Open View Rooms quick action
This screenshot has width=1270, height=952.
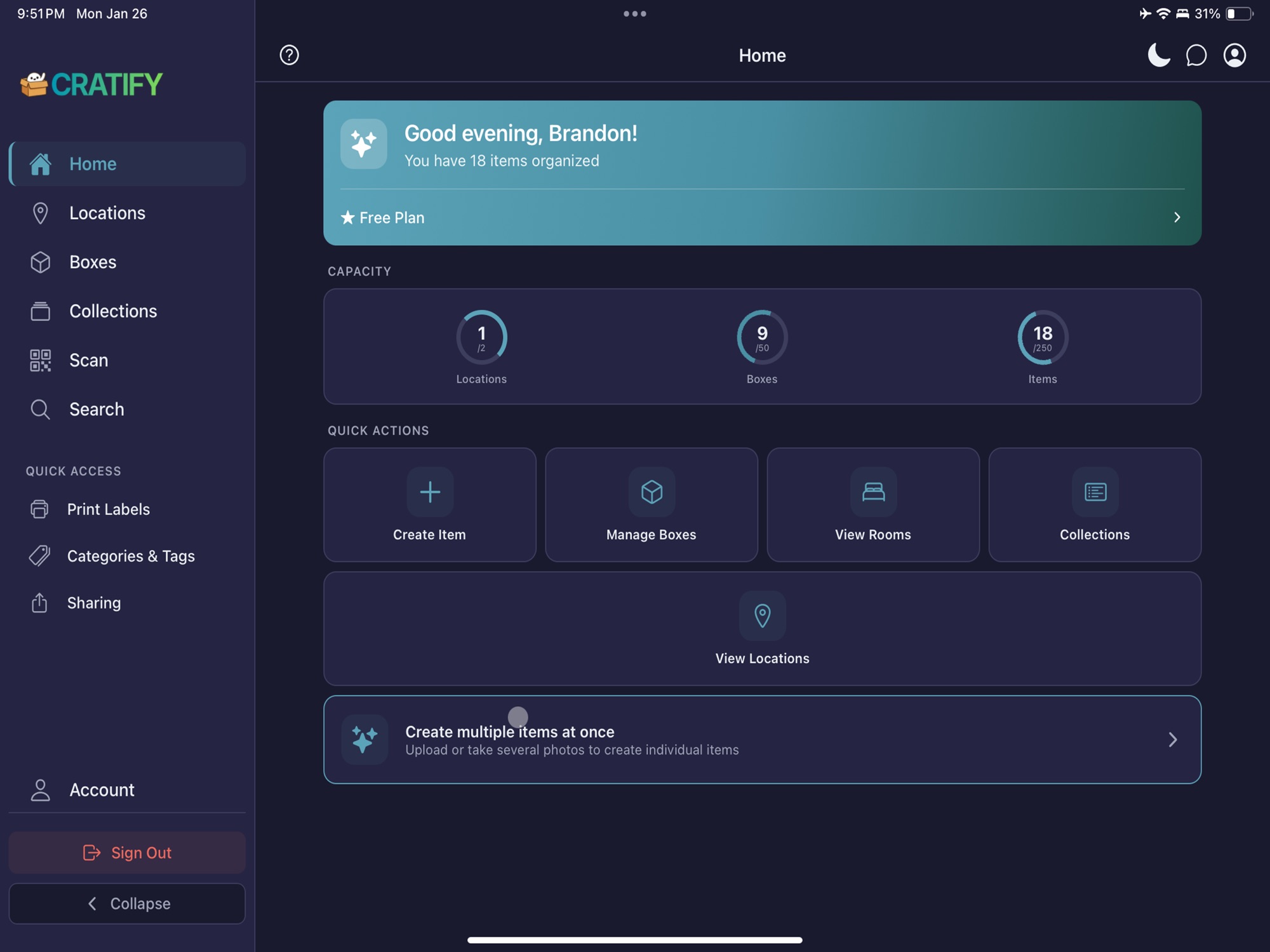coord(873,505)
